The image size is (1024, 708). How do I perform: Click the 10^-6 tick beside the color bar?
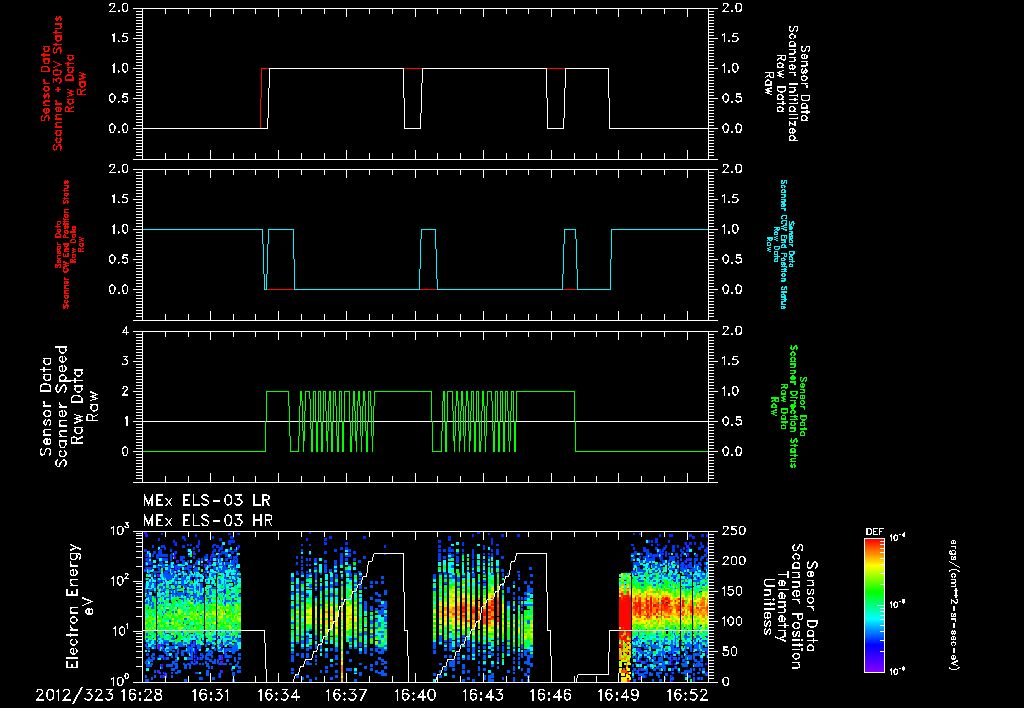coord(898,671)
